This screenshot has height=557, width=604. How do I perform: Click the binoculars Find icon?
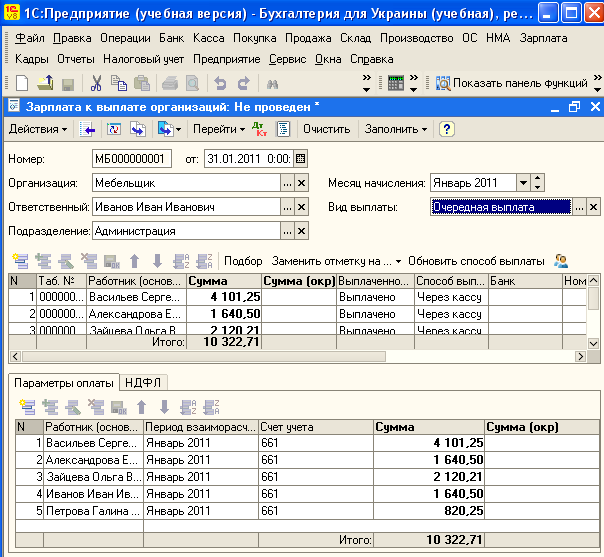click(272, 84)
